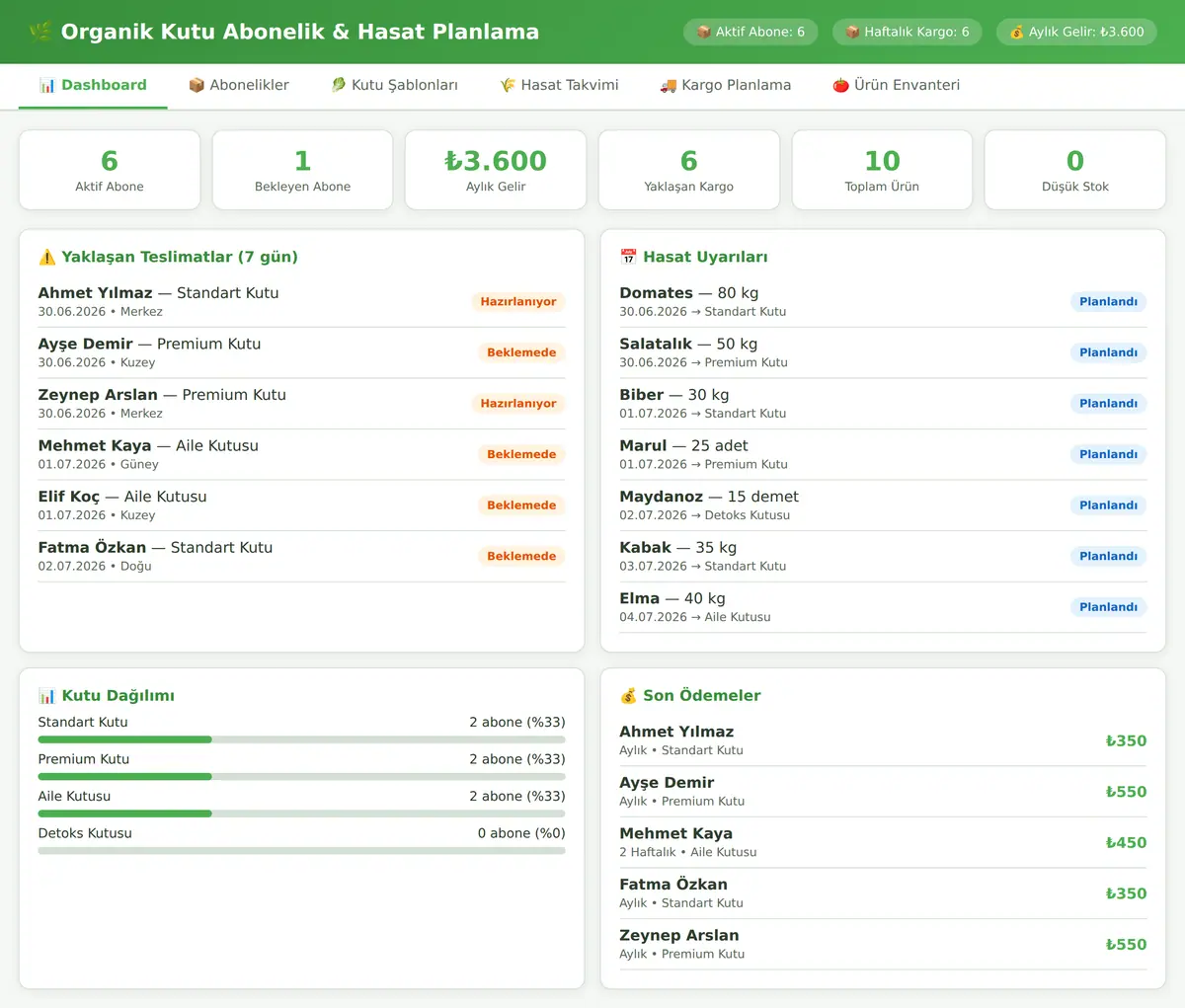Screen dimensions: 1185x1008
Task: Open the Abonelikler tab
Action: 238,86
